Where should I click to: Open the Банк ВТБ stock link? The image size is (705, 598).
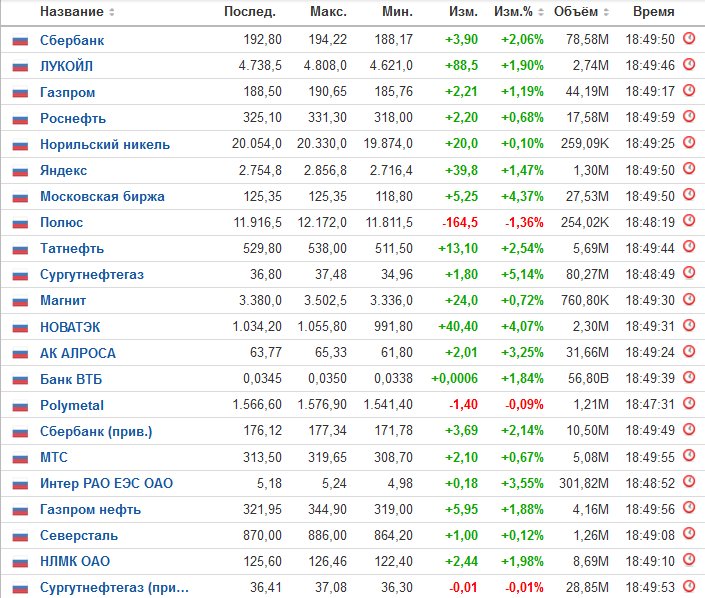tap(71, 379)
